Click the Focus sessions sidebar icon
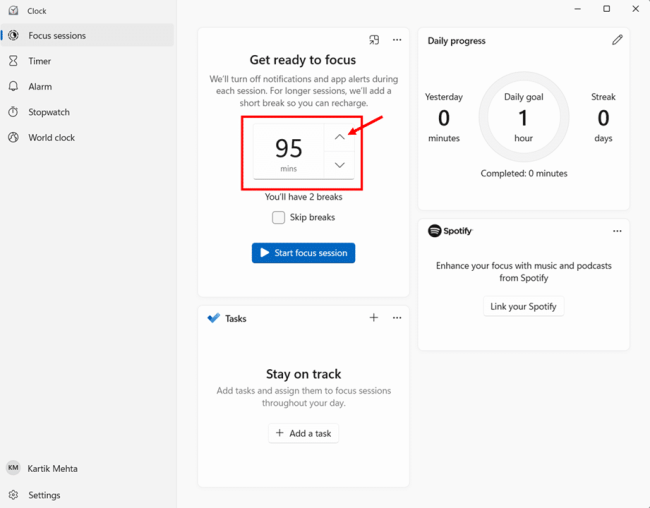Viewport: 650px width, 508px height. point(13,35)
